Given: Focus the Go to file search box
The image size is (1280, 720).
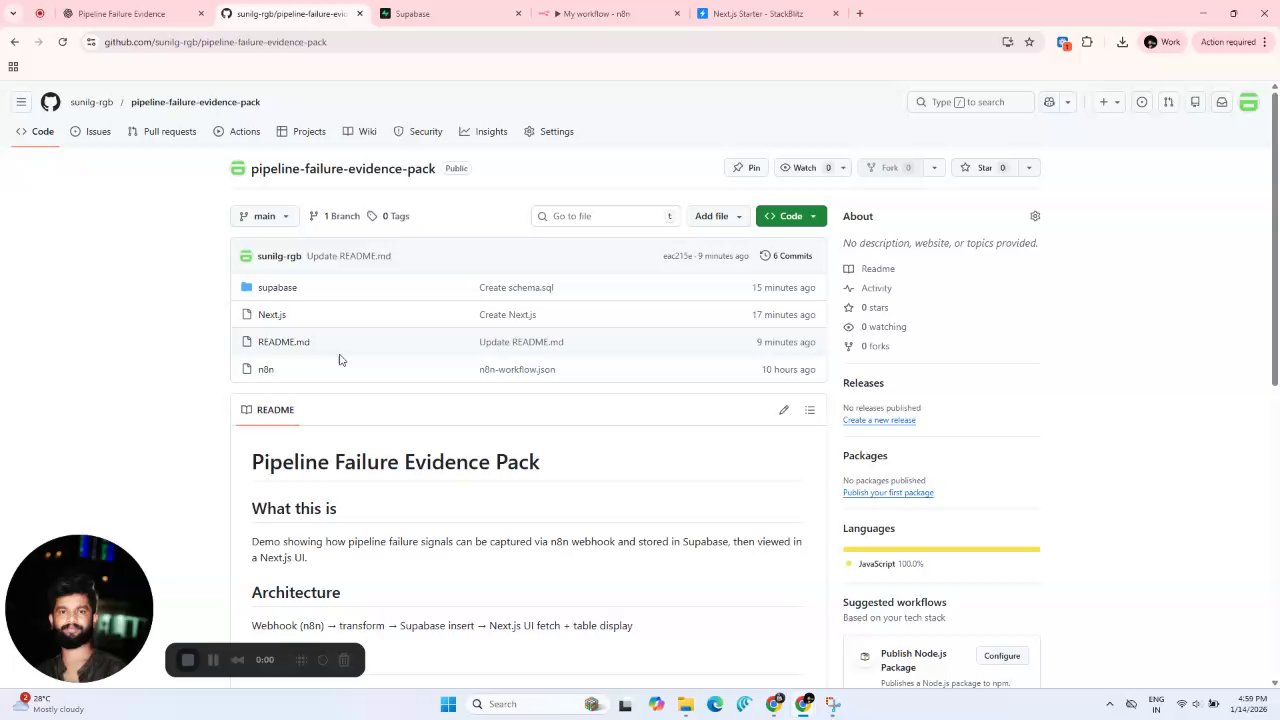Looking at the screenshot, I should (606, 216).
